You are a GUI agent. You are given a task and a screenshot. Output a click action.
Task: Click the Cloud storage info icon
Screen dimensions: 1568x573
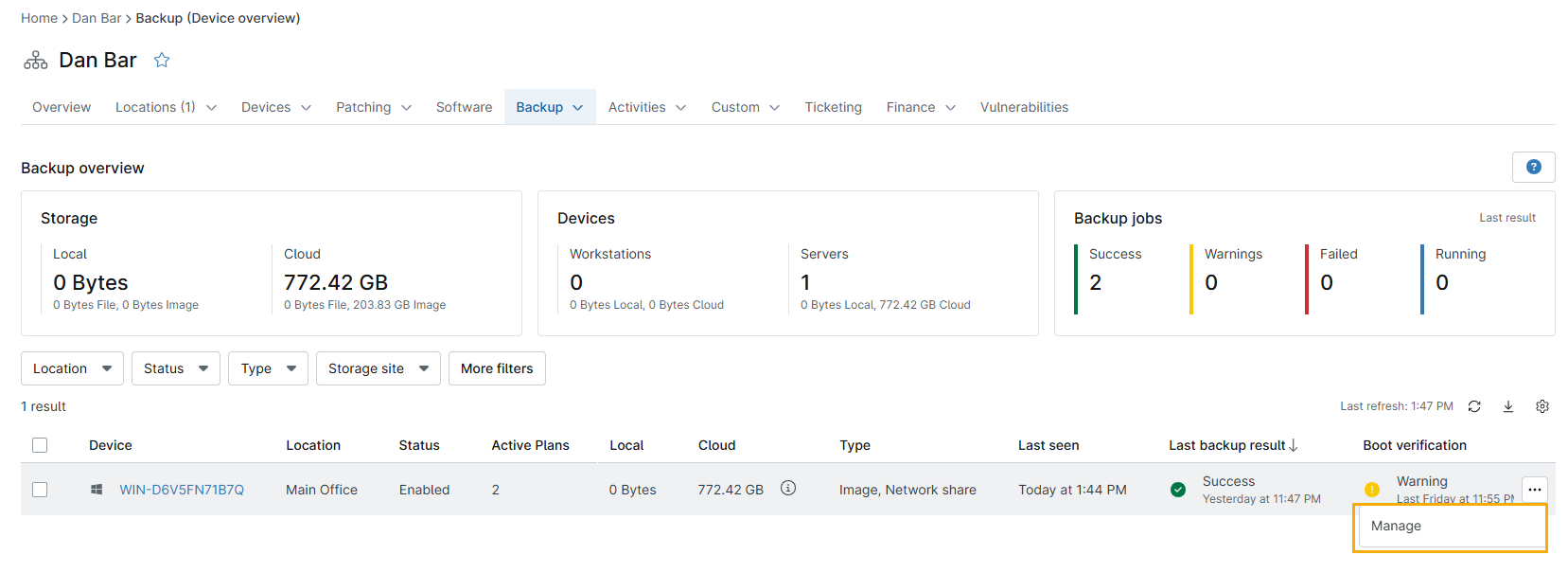(x=787, y=489)
